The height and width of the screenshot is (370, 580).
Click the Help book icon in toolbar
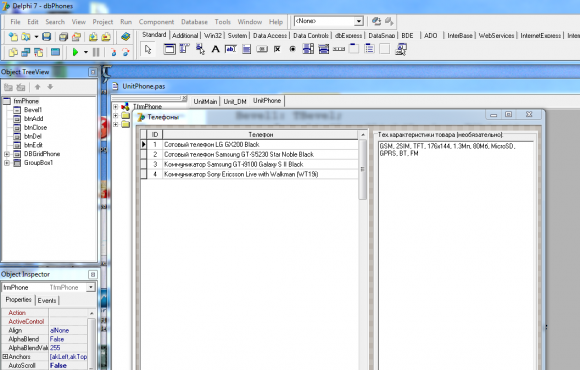(125, 37)
